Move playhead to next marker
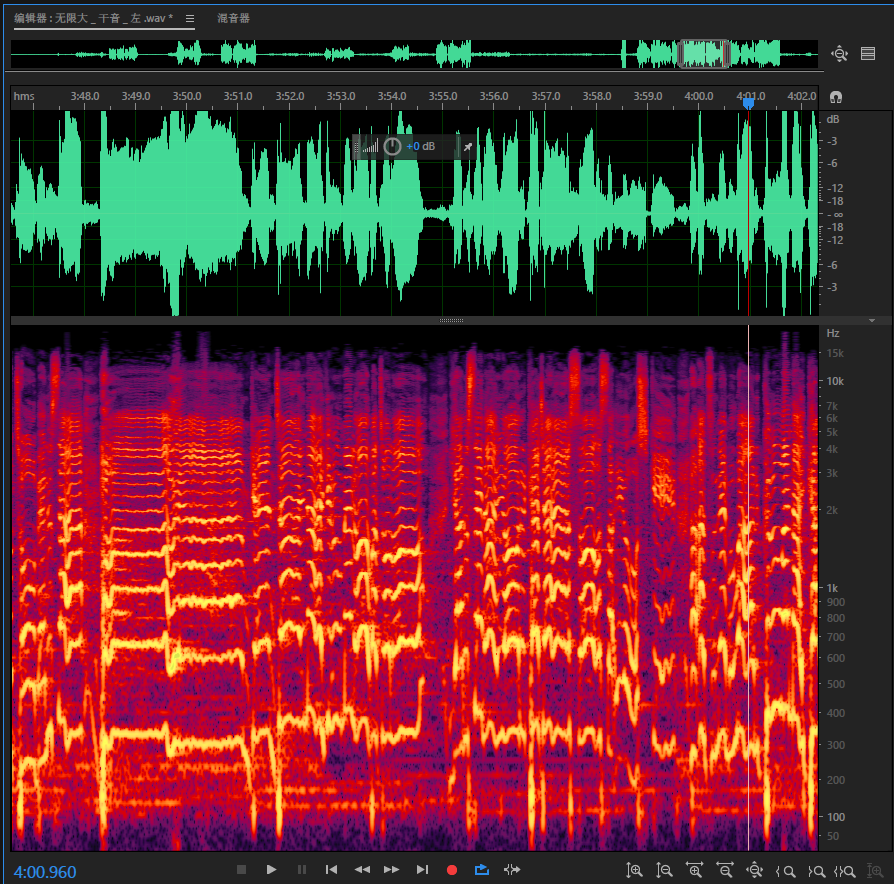Viewport: 894px width, 884px height. [x=422, y=870]
